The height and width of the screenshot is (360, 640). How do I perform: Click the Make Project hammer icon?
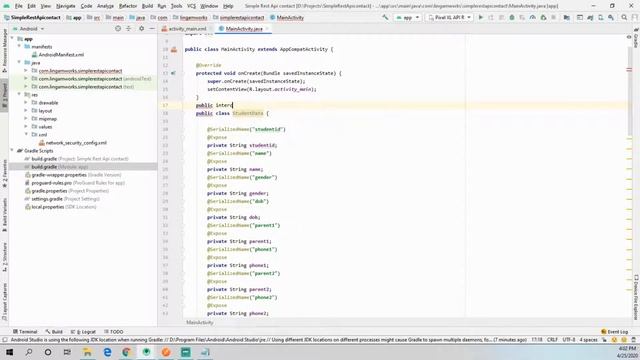pos(385,18)
